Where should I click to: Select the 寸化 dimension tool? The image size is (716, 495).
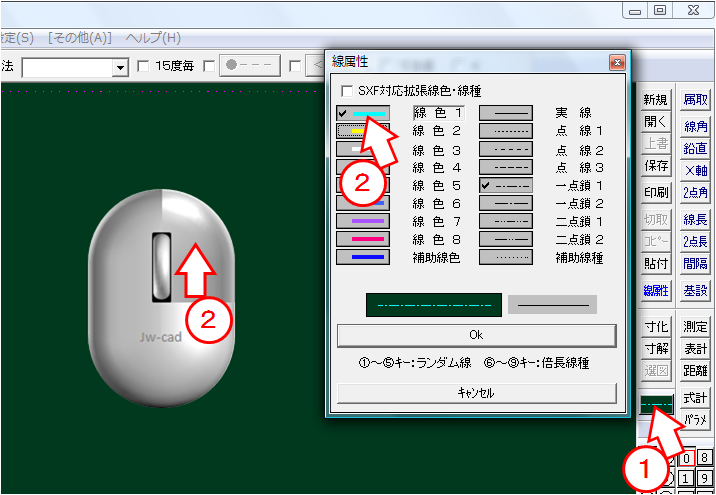[x=656, y=327]
